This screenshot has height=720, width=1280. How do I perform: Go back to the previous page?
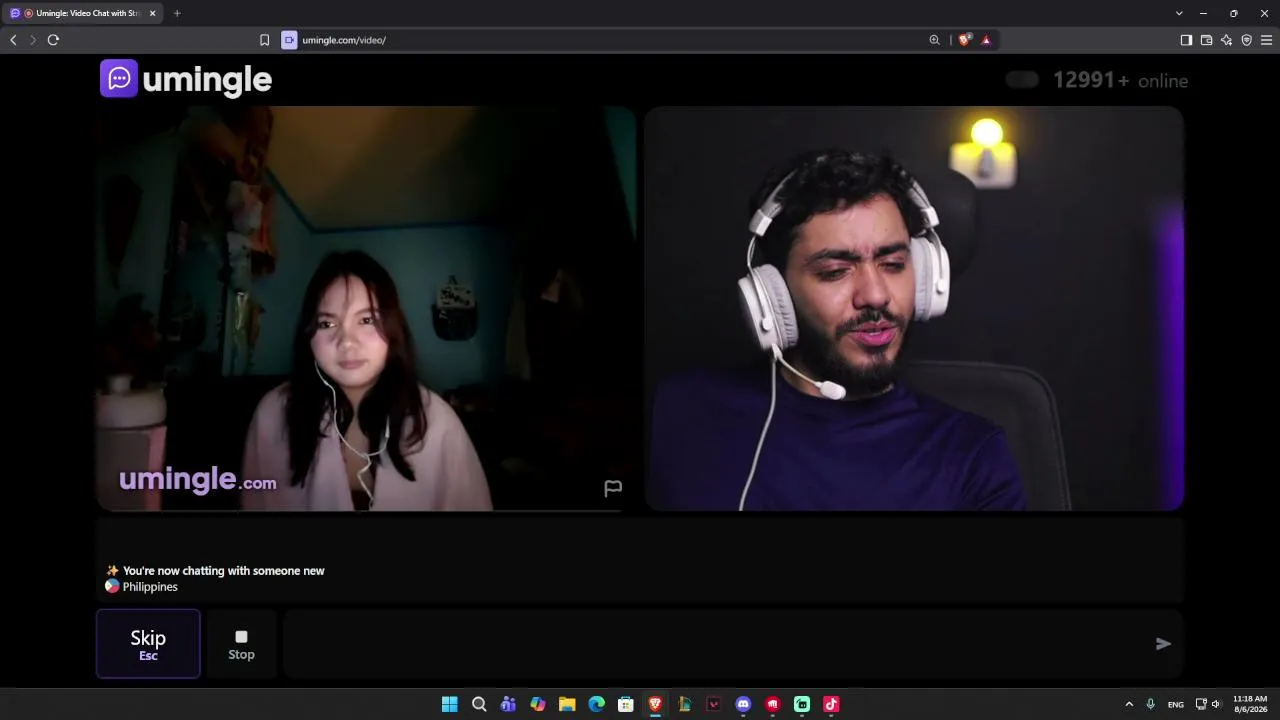pos(13,40)
